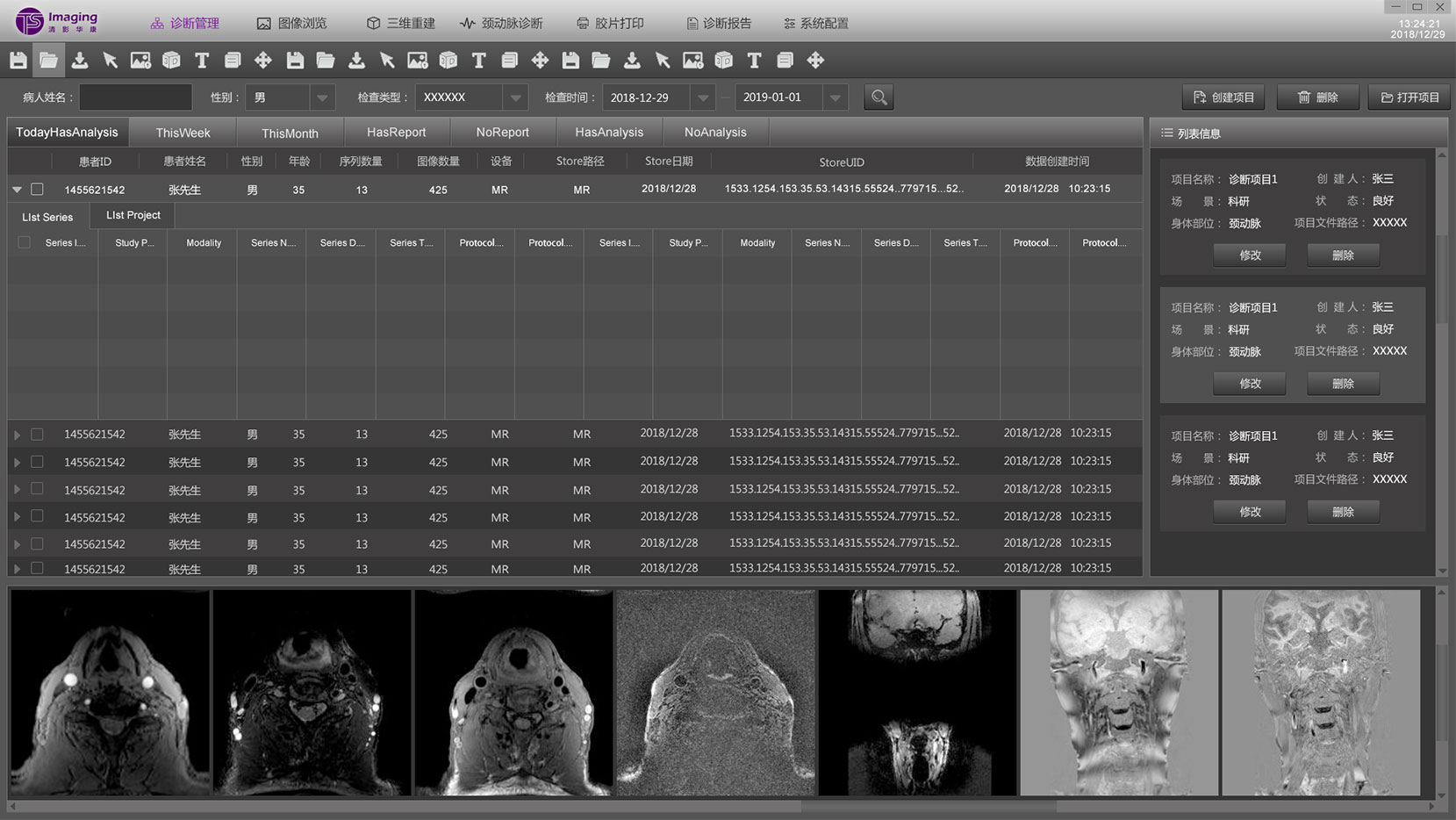Click the leftmost 3D cube toolbar icon
The height and width of the screenshot is (820, 1456).
click(x=171, y=61)
